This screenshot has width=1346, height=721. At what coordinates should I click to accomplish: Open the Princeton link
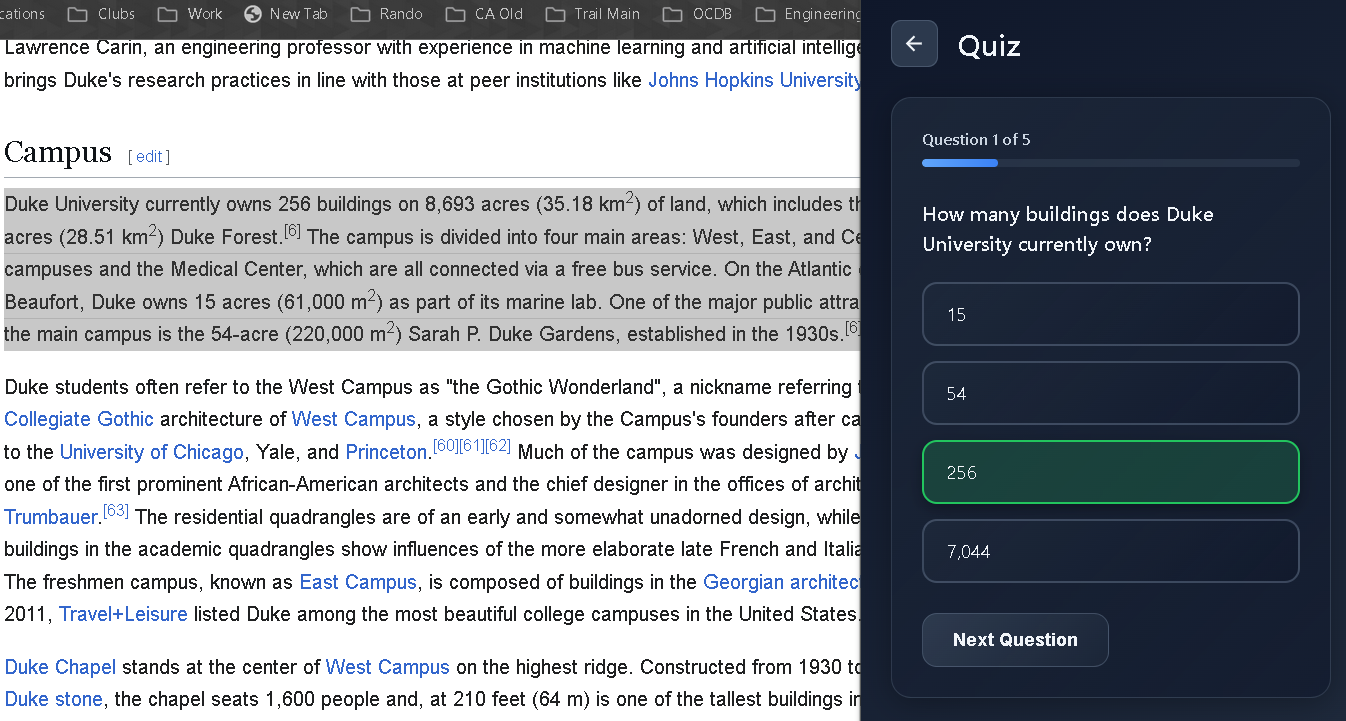[387, 452]
